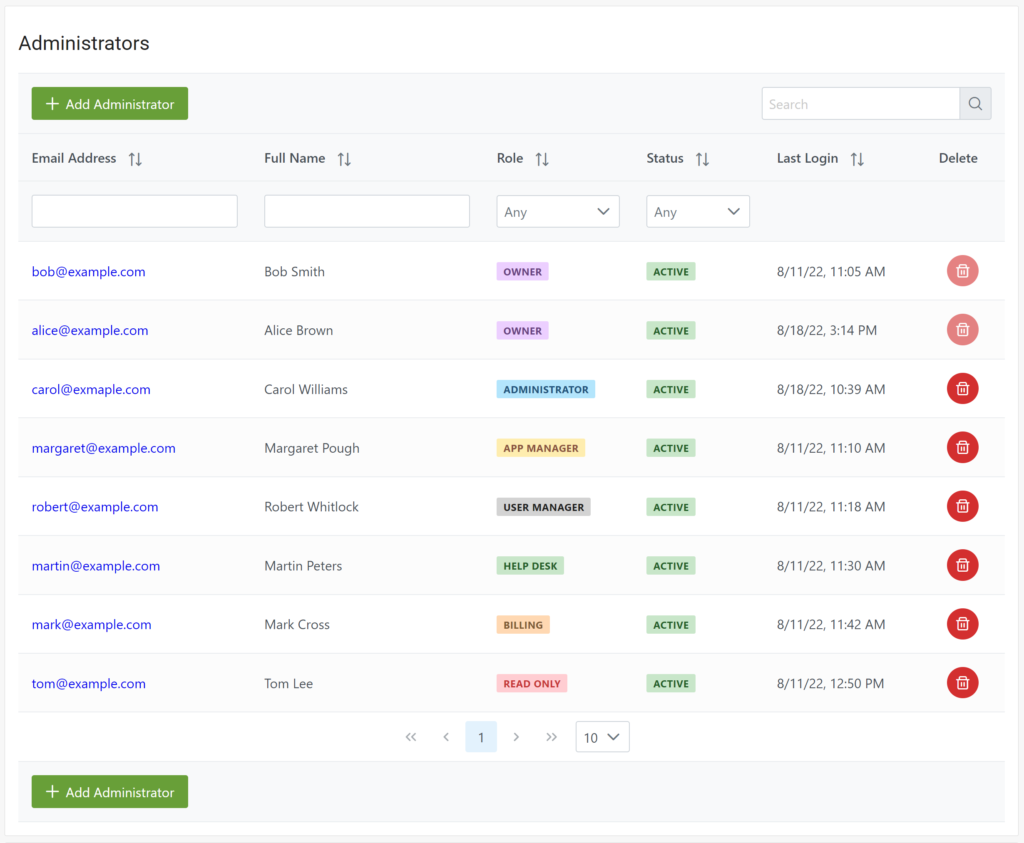The height and width of the screenshot is (843, 1024).
Task: Click trash icon for Tom Lee
Action: pyautogui.click(x=962, y=683)
